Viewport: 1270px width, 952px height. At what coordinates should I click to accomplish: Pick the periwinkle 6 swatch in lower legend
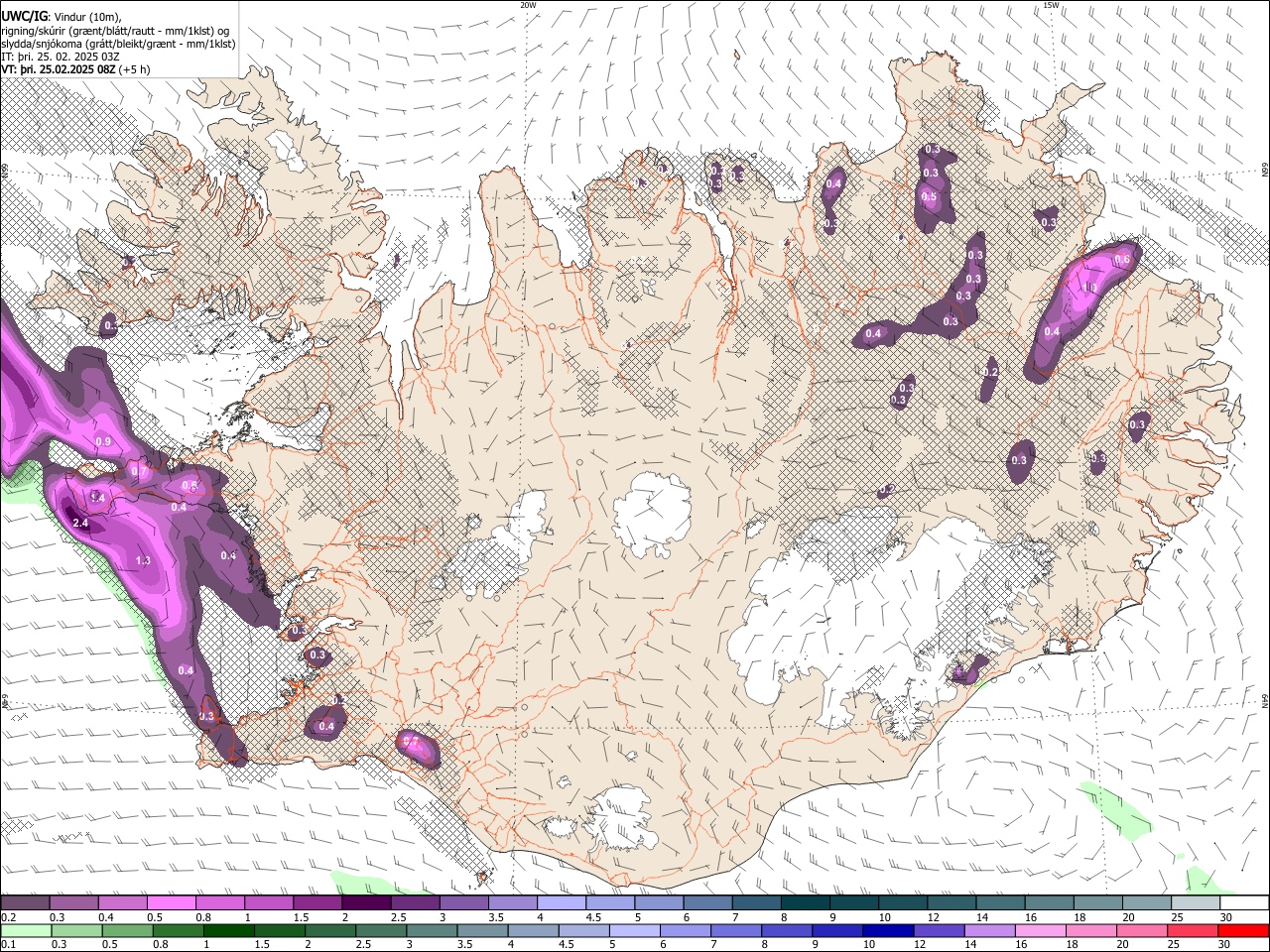[684, 930]
